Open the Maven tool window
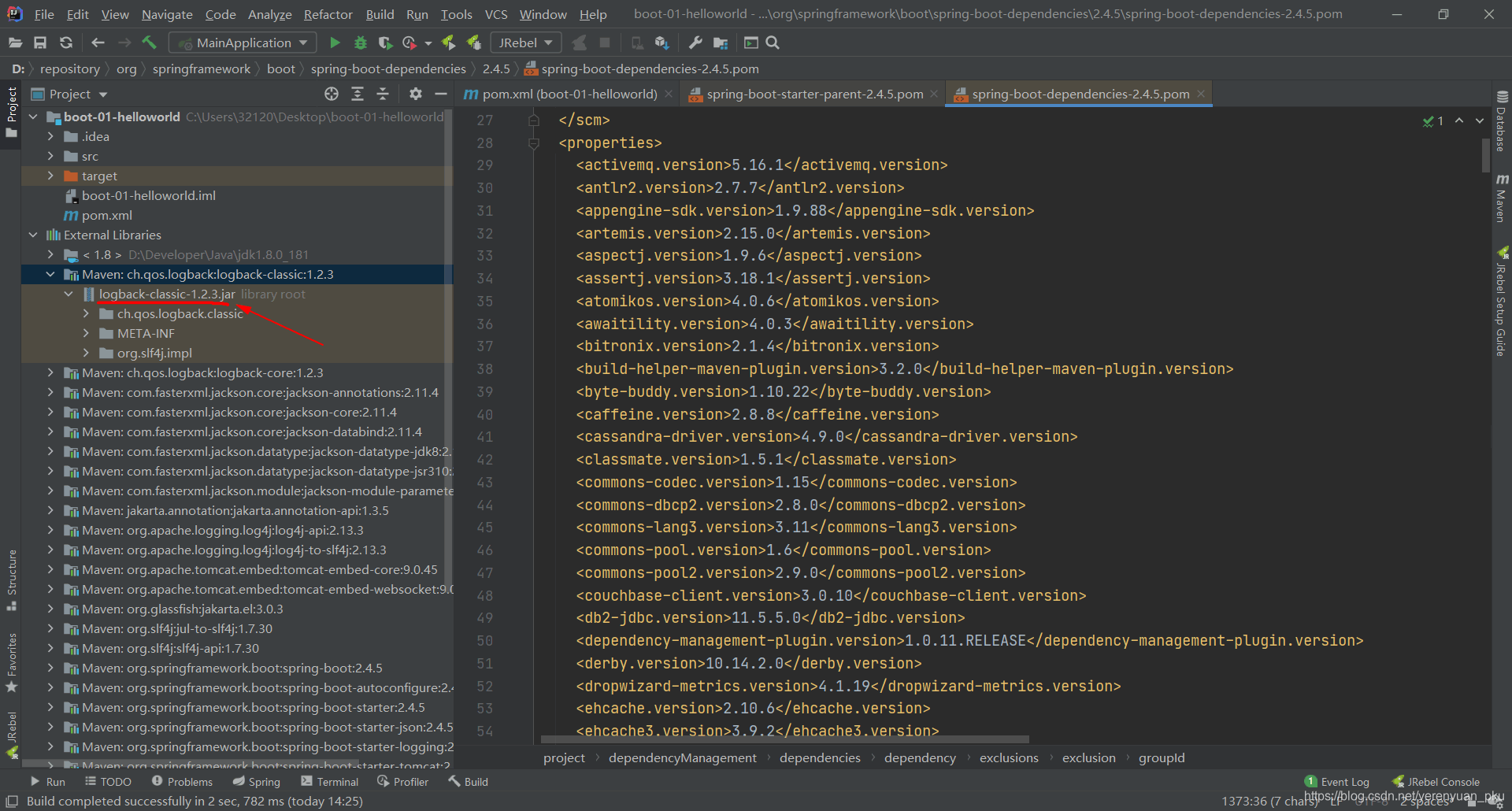 click(1502, 198)
